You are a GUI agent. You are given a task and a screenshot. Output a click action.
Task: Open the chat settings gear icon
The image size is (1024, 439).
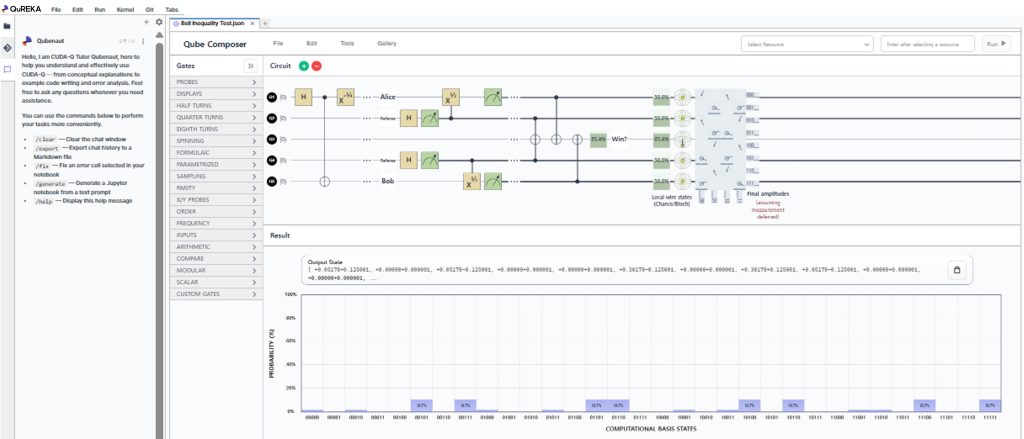(x=158, y=21)
